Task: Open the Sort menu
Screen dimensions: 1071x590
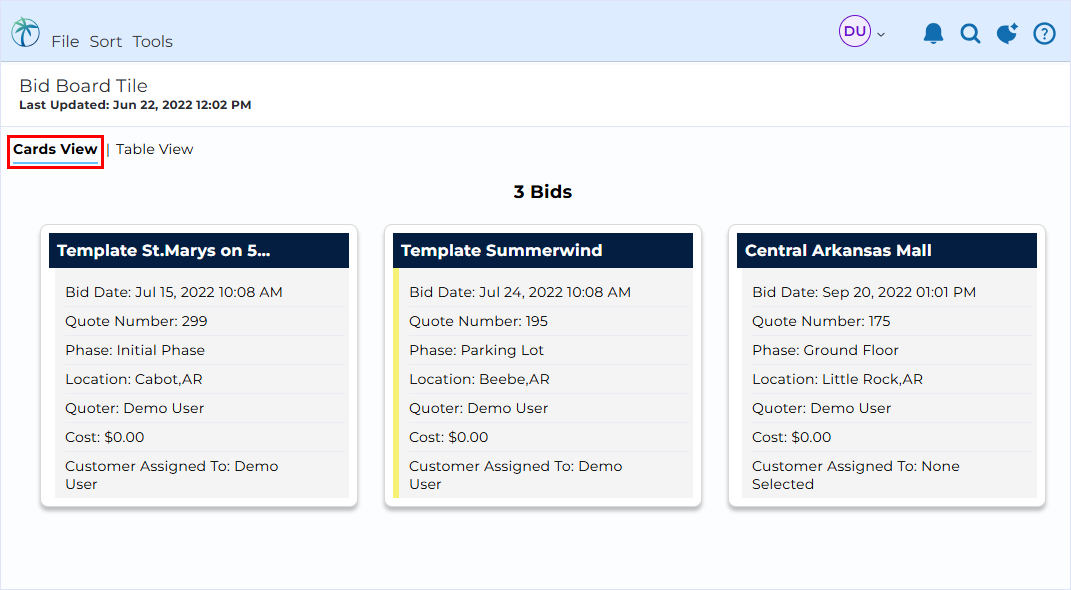Action: [106, 42]
